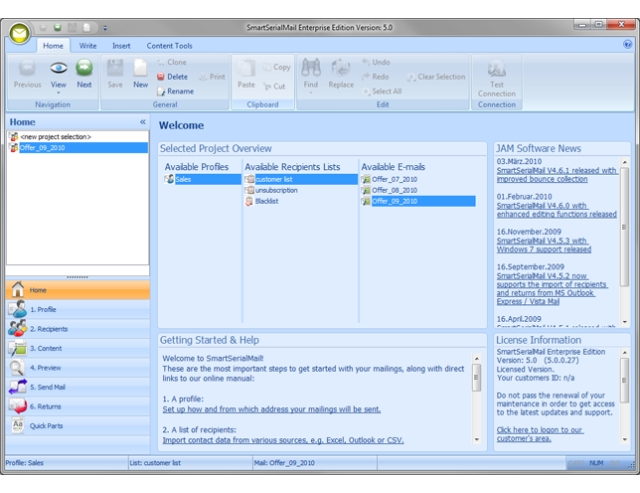Open the 6. Returns navigation step
This screenshot has width=640, height=493.
pos(78,406)
